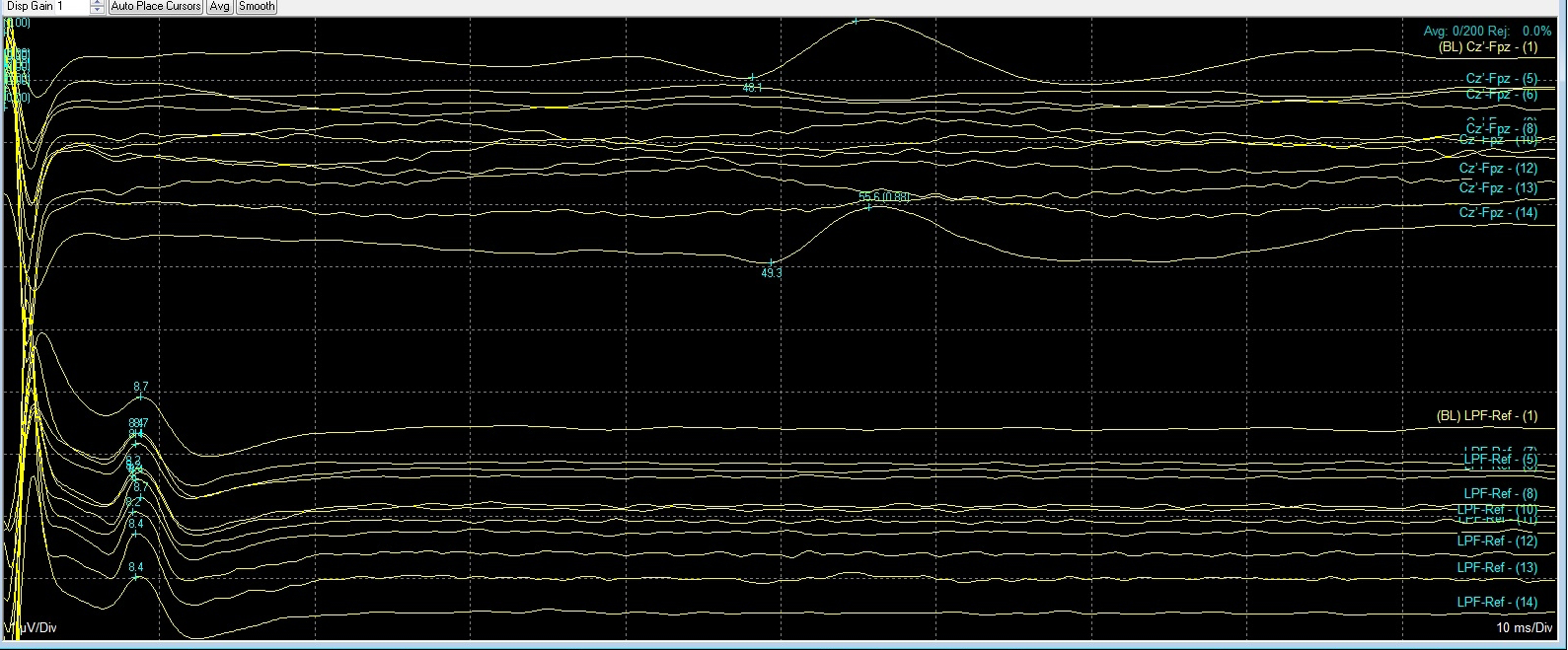Viewport: 1568px width, 650px height.
Task: Select the LPF-Ref - (13) trace label
Action: [1497, 568]
